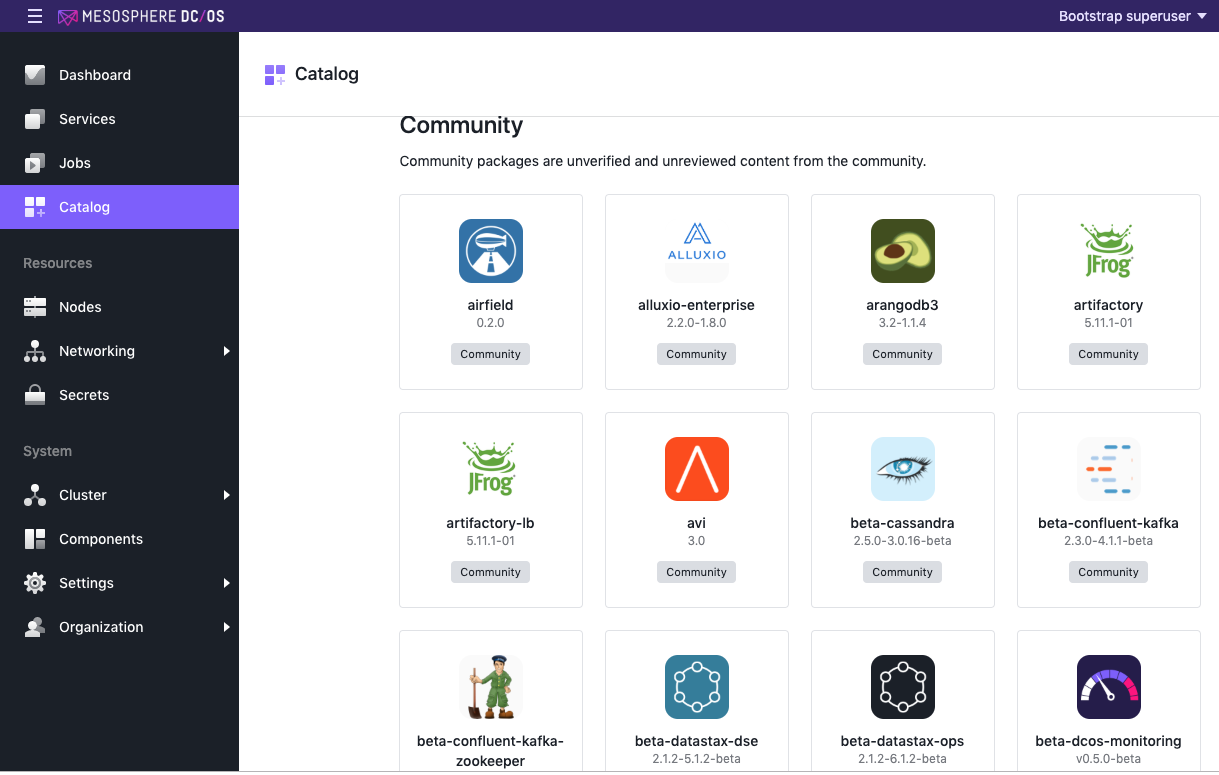Click version 3.2-1.1.4 under arangodb3
This screenshot has height=775, width=1219.
[903, 323]
